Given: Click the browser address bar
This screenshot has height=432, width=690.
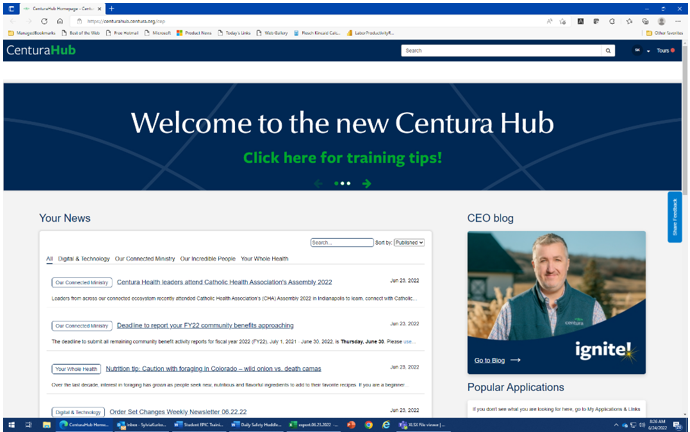Looking at the screenshot, I should pyautogui.click(x=308, y=21).
